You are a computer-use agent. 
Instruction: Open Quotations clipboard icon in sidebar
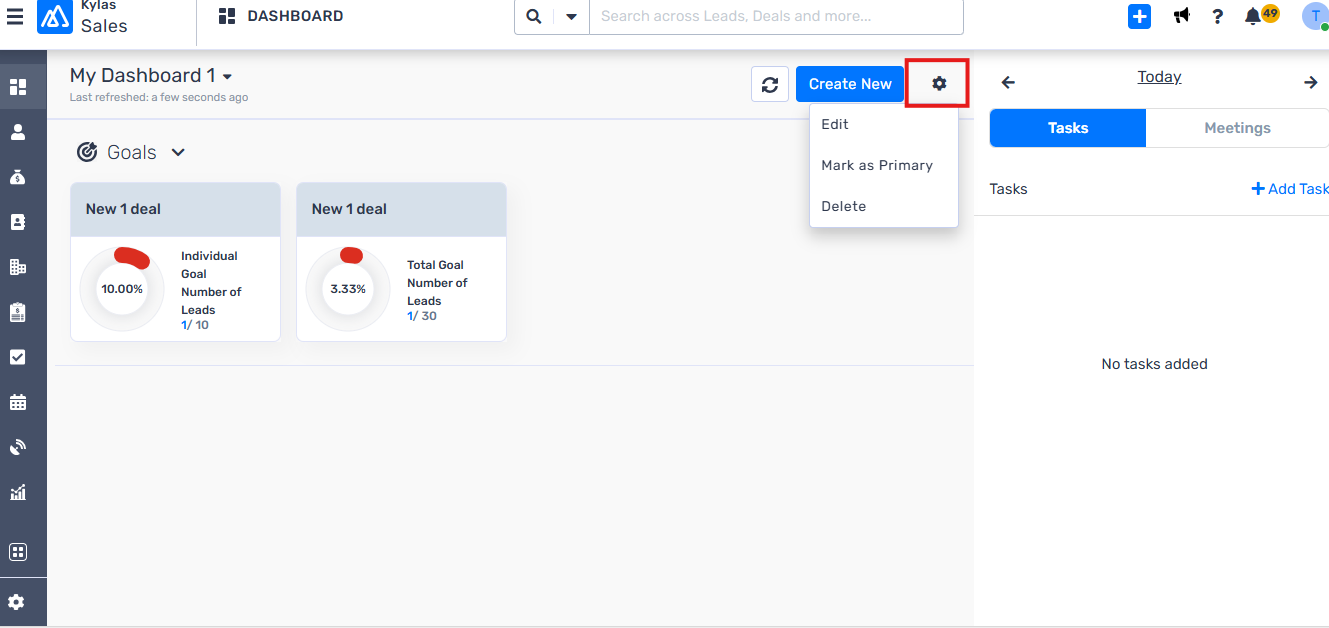coord(18,312)
